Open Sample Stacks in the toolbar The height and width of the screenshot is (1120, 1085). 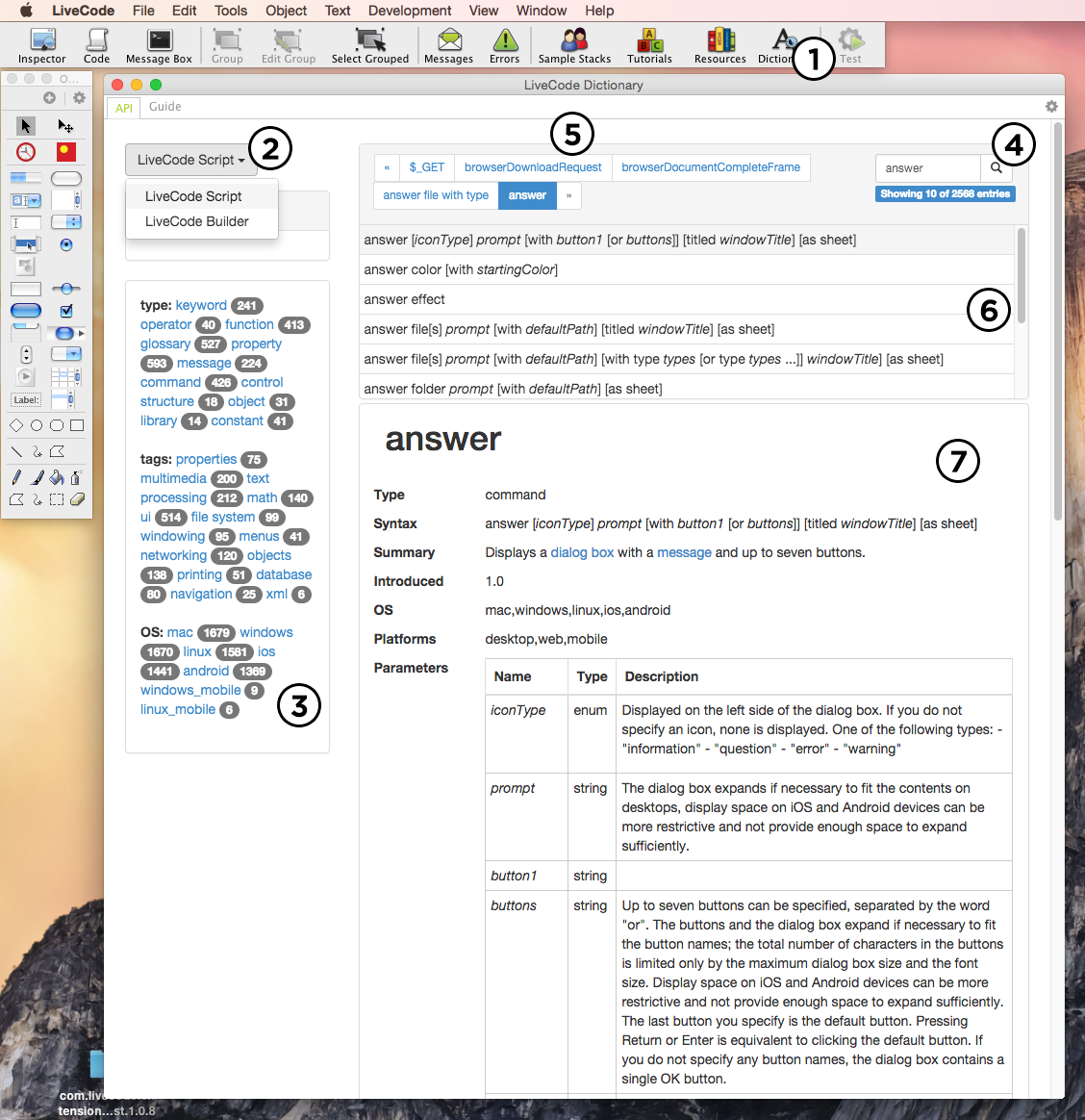click(574, 45)
